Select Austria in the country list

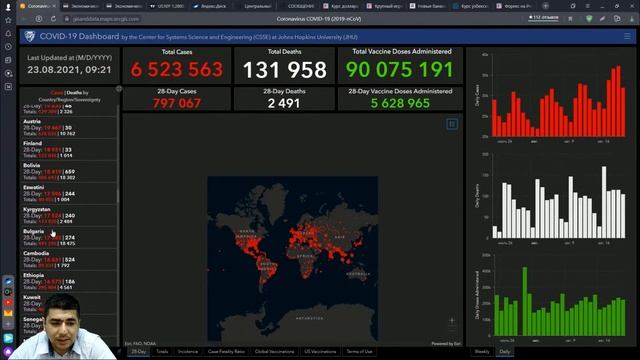tap(69, 127)
